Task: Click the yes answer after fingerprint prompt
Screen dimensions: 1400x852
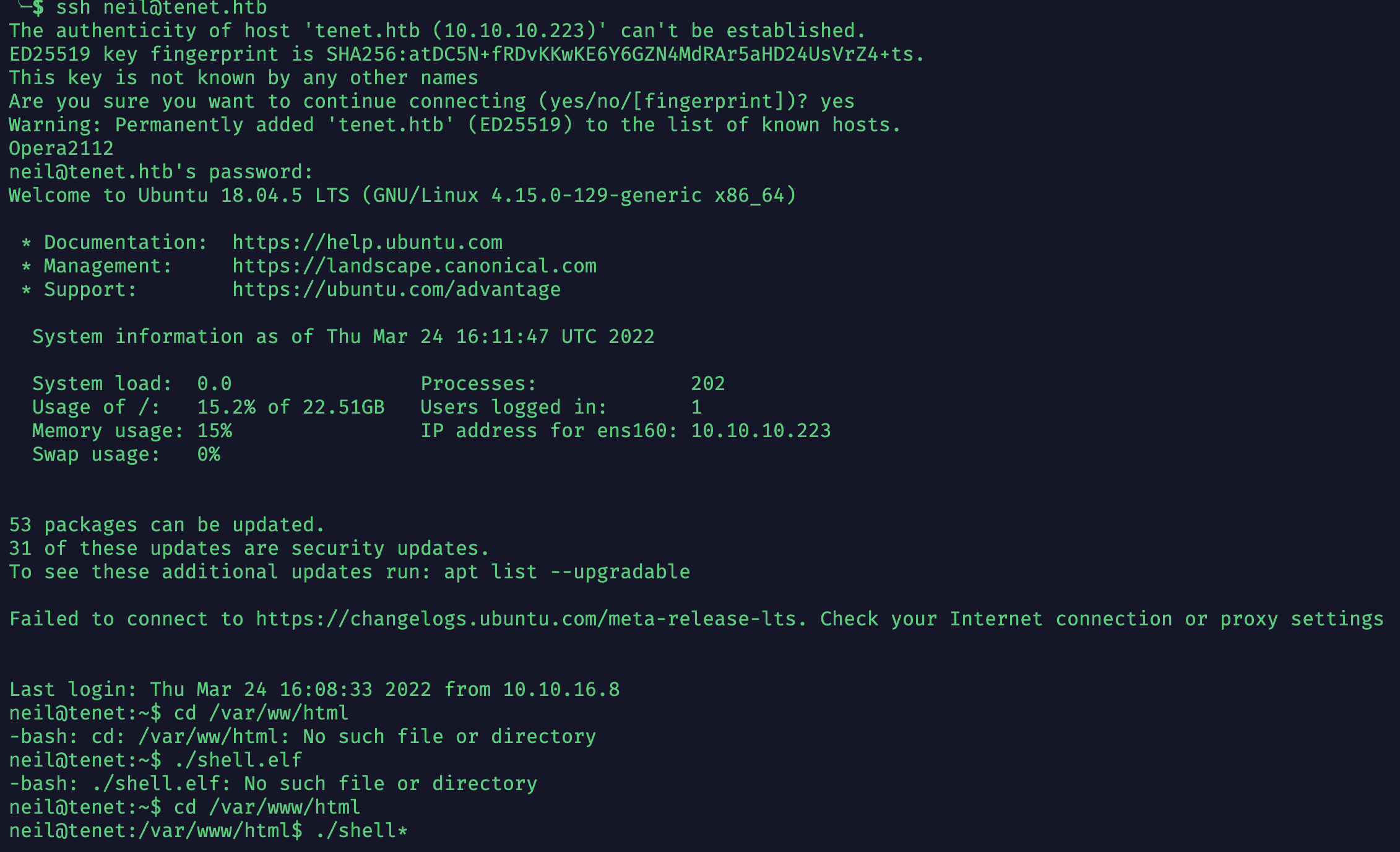Action: point(837,102)
